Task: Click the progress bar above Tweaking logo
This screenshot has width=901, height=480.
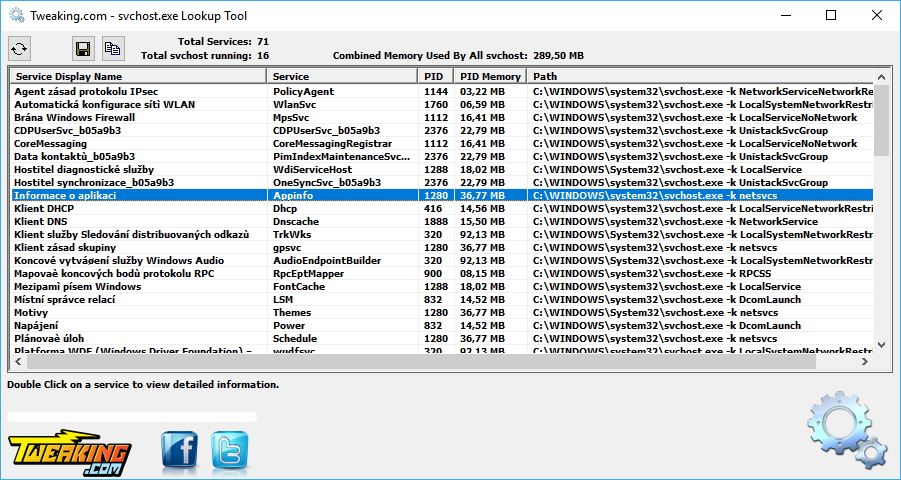Action: [132, 417]
